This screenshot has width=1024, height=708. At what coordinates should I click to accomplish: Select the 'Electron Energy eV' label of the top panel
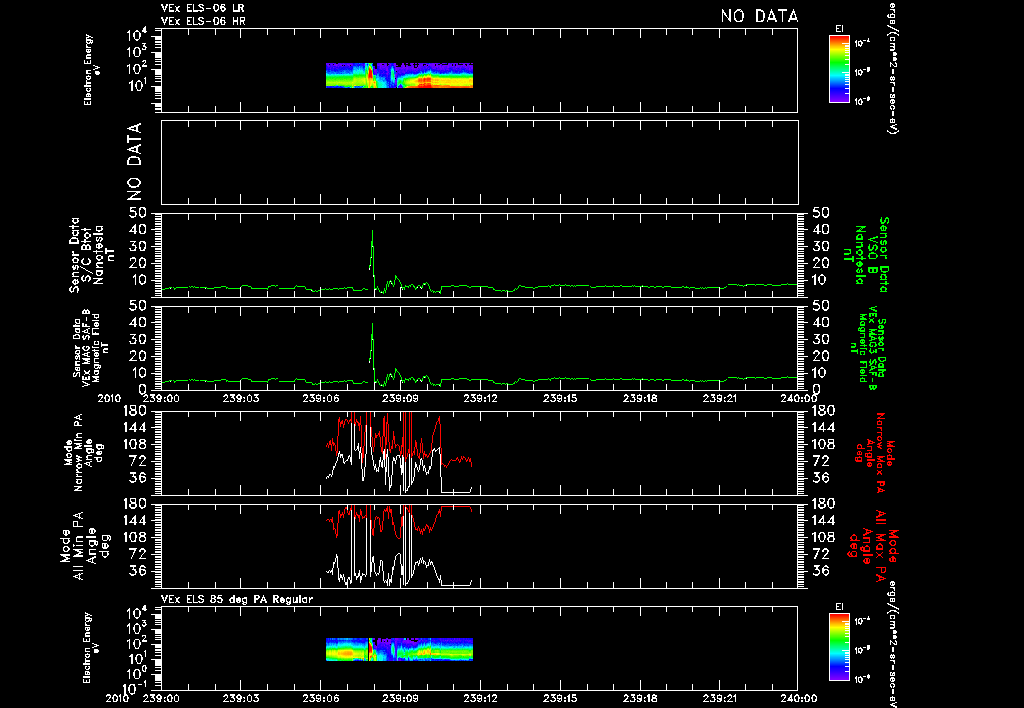[x=92, y=70]
